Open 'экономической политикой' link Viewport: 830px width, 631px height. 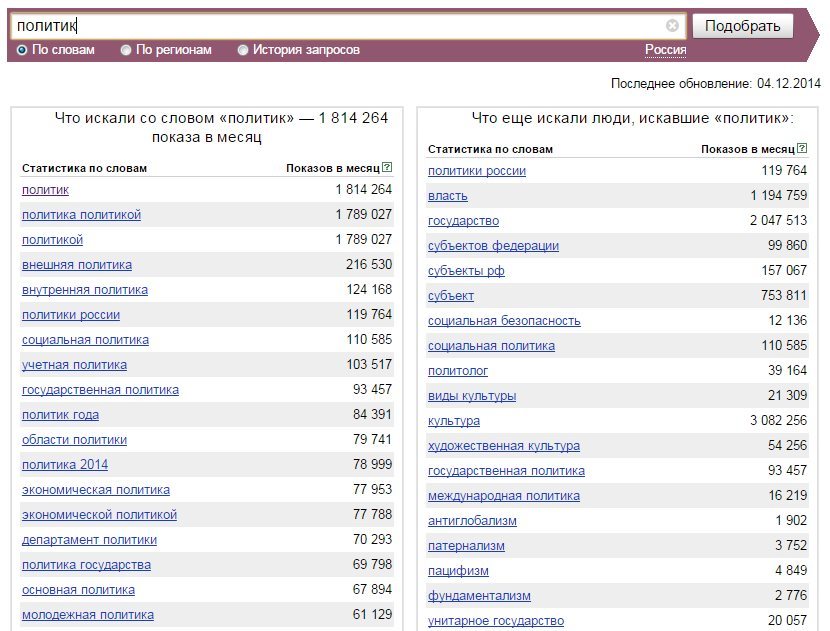click(99, 515)
